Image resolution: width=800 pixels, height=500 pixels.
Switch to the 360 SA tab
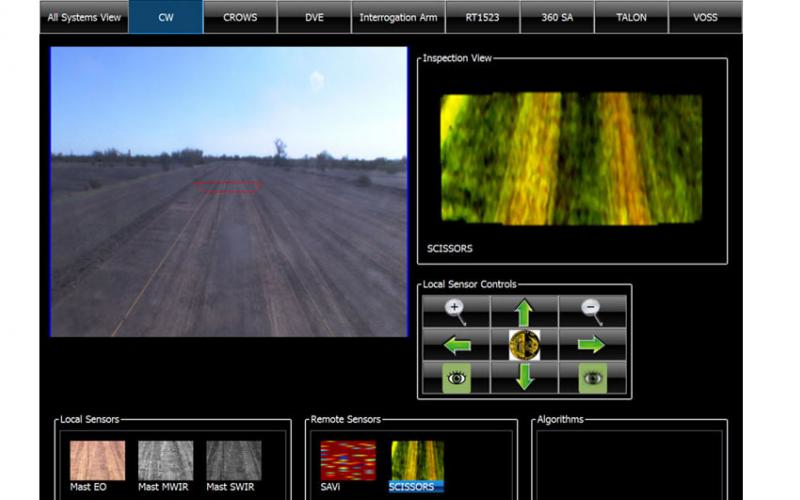point(556,17)
